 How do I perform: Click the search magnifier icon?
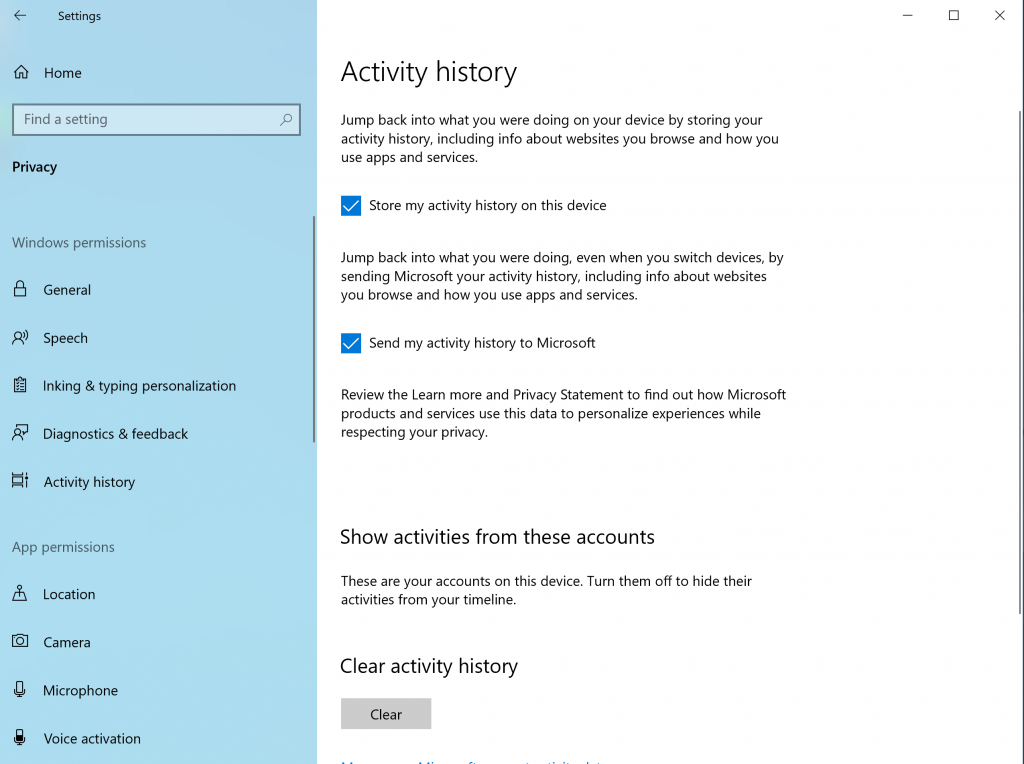point(286,119)
